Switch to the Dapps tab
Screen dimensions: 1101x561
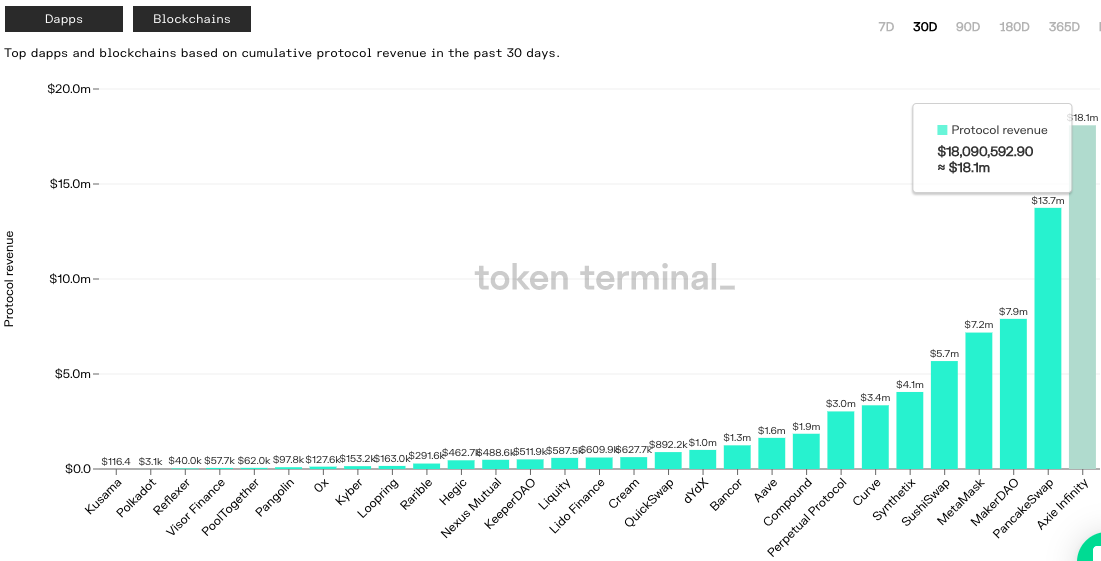click(x=64, y=19)
